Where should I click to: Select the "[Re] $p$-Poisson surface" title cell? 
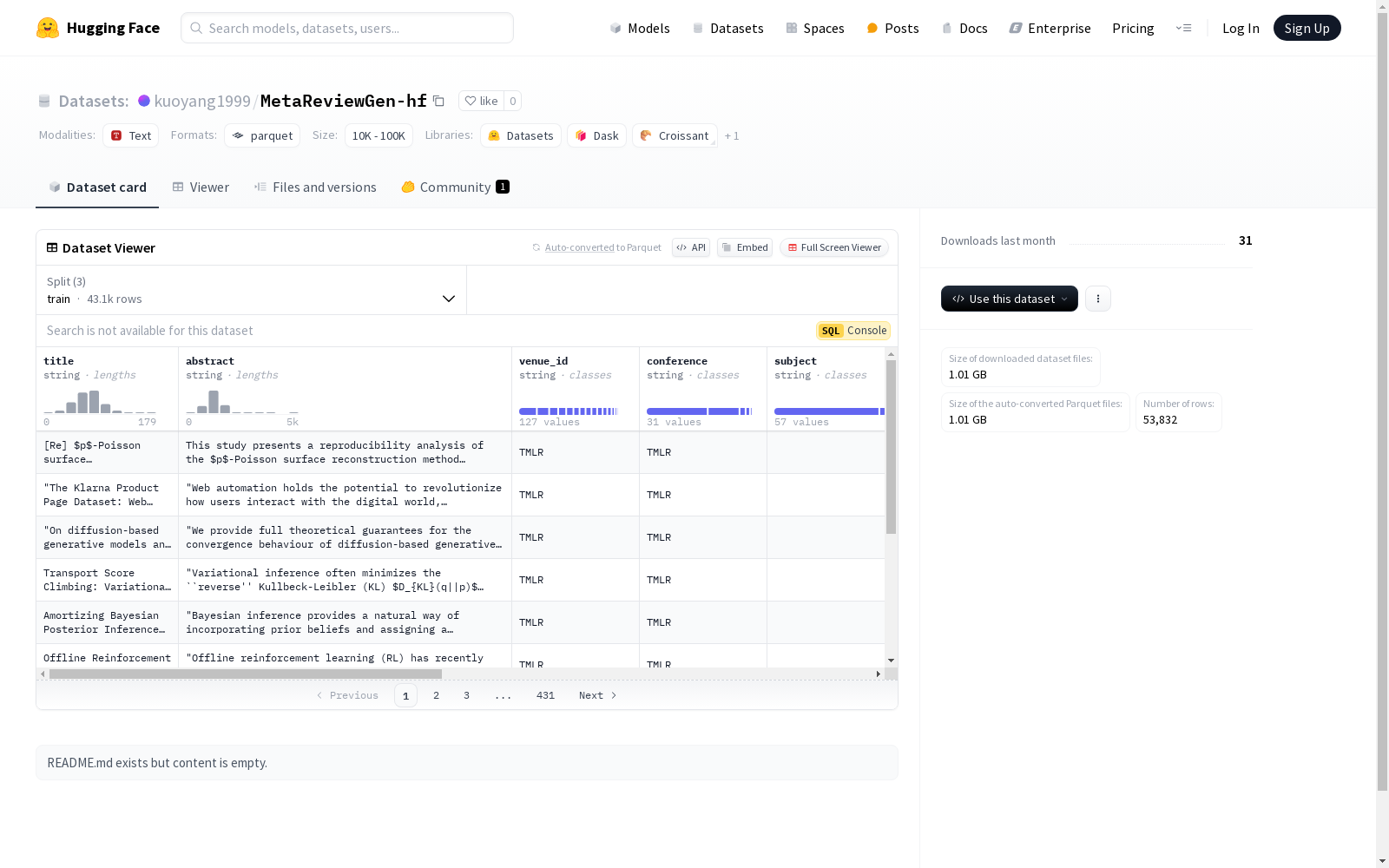[x=107, y=452]
